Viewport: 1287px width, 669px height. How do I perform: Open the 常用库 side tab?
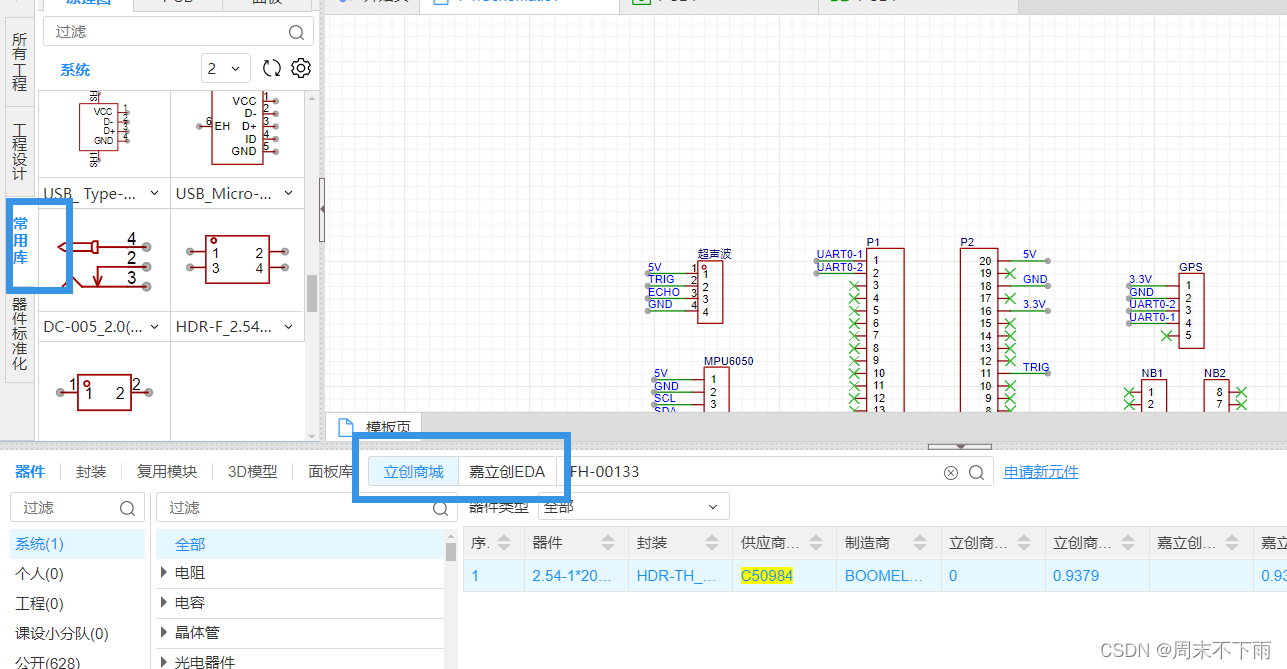pyautogui.click(x=20, y=242)
